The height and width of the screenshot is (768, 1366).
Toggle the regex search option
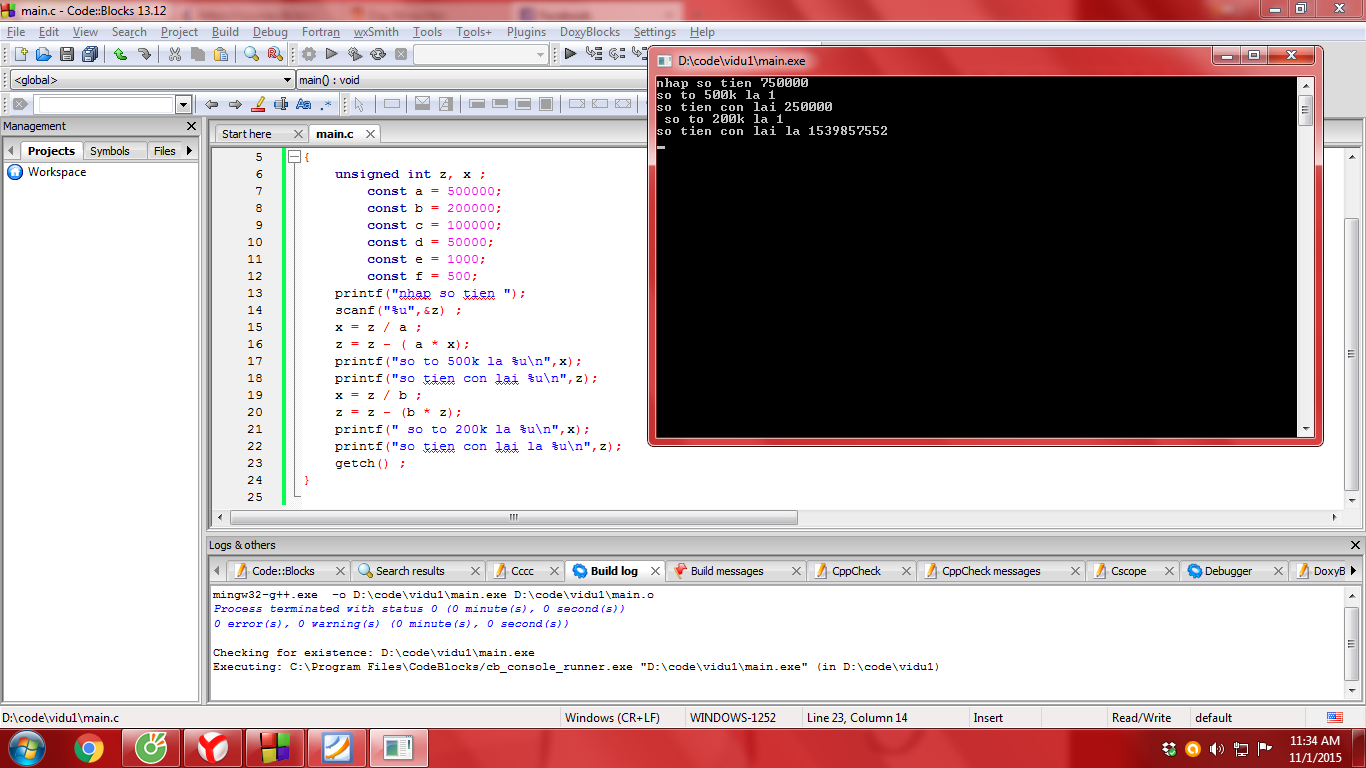326,104
